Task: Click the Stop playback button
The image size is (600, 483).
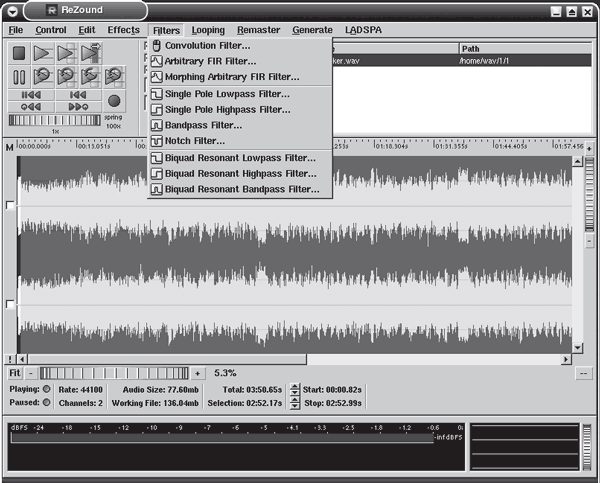Action: click(x=20, y=52)
